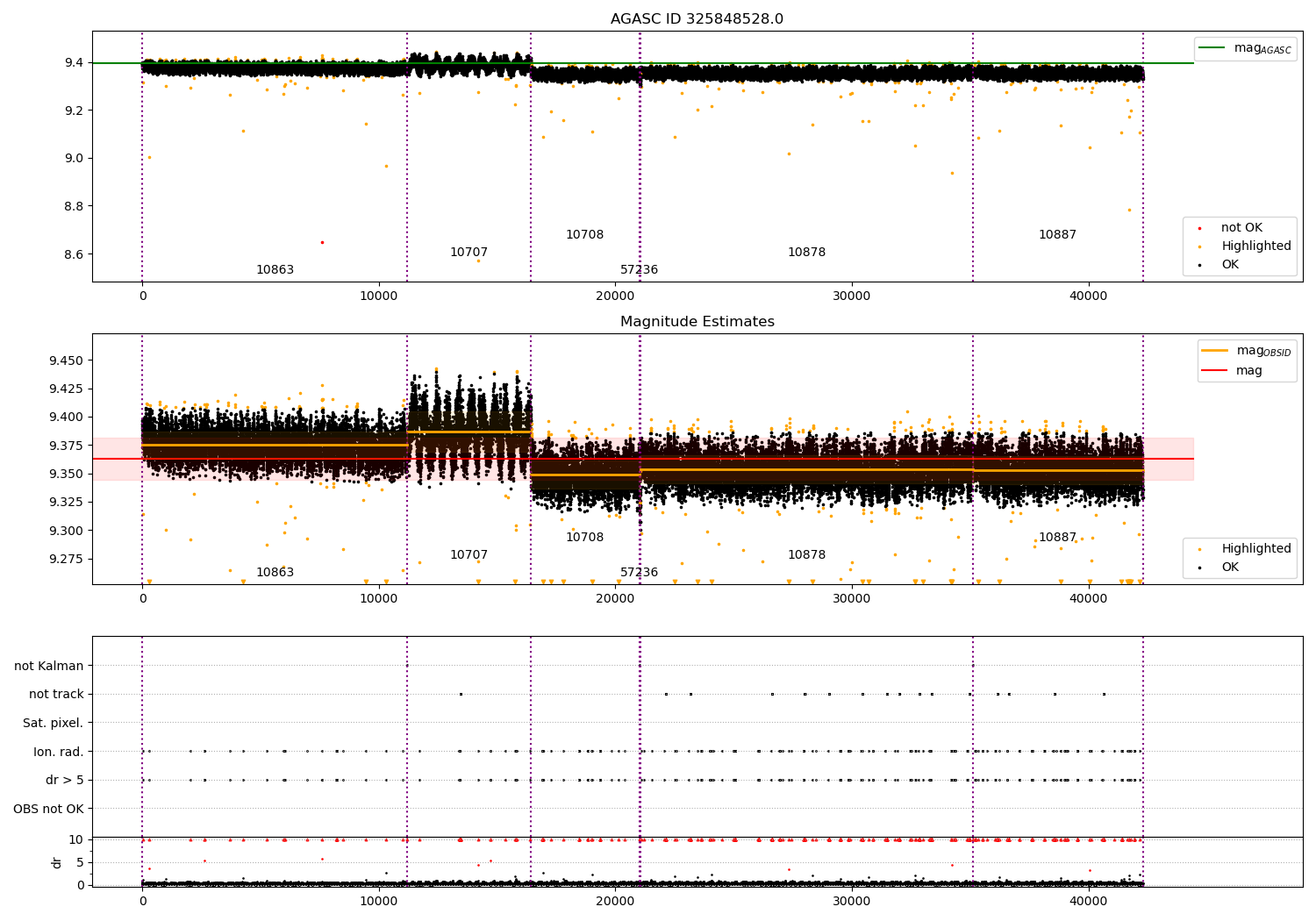The height and width of the screenshot is (921, 1316).
Task: Click obsid label 10707 in top plot
Action: (468, 253)
